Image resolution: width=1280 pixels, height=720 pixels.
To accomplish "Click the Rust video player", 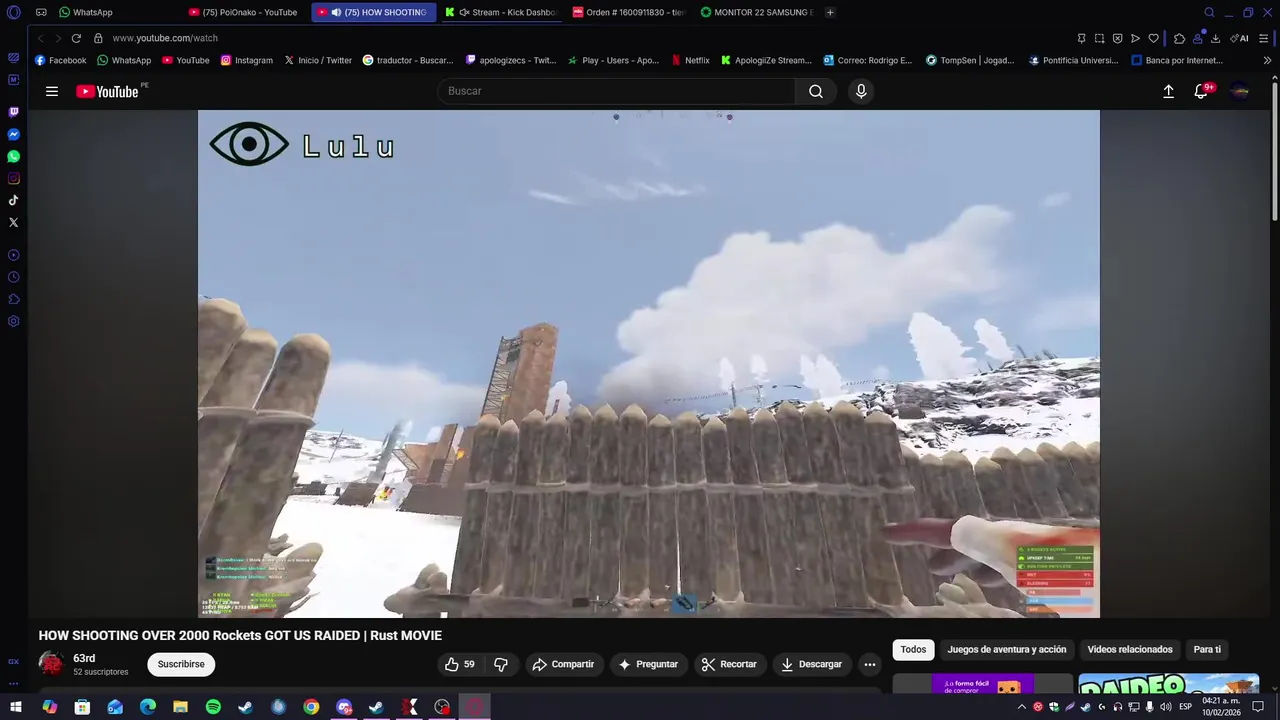I will tap(649, 364).
